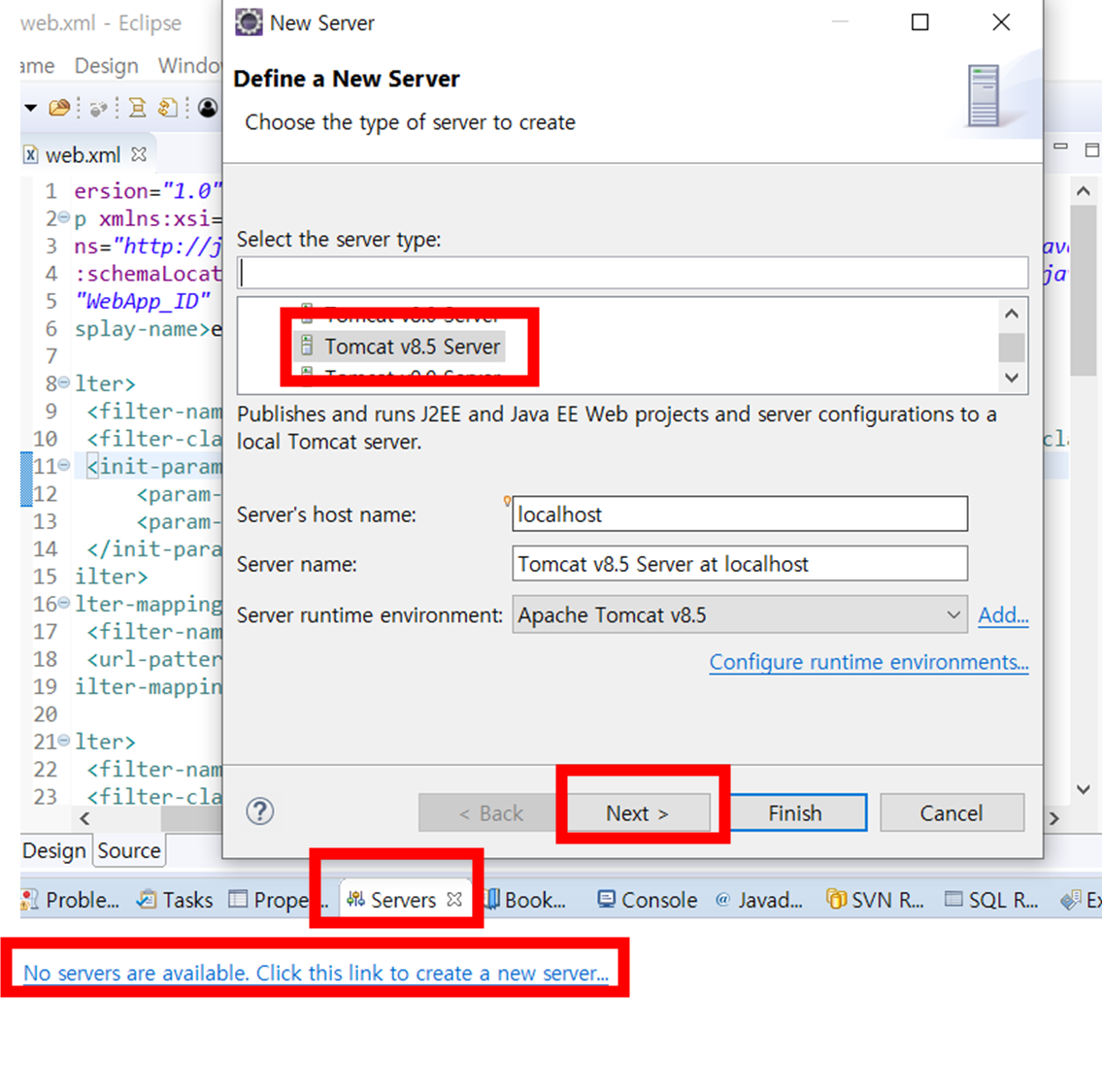
Task: Click the Cancel button
Action: 952,813
